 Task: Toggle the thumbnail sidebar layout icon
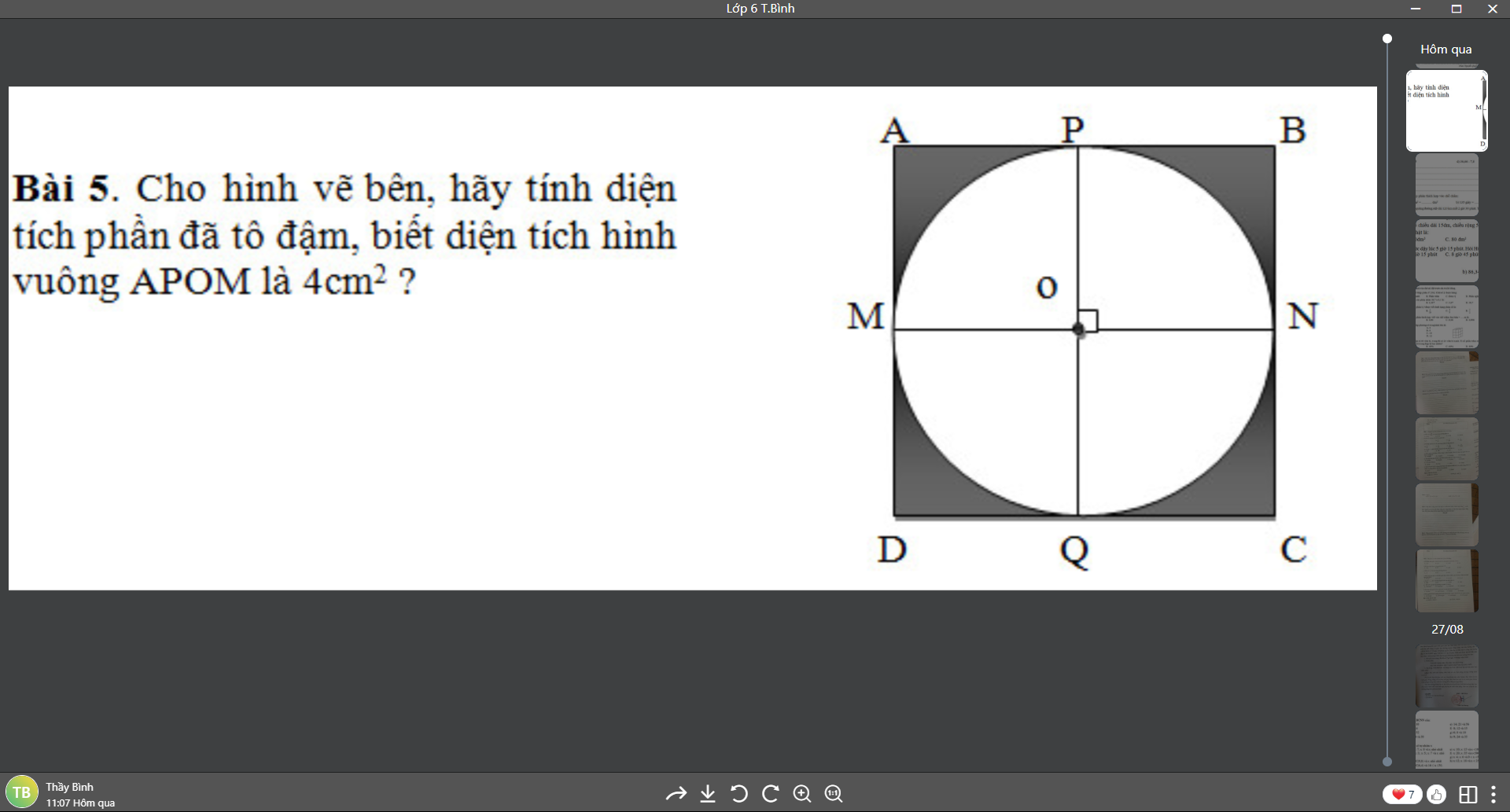pyautogui.click(x=1468, y=794)
